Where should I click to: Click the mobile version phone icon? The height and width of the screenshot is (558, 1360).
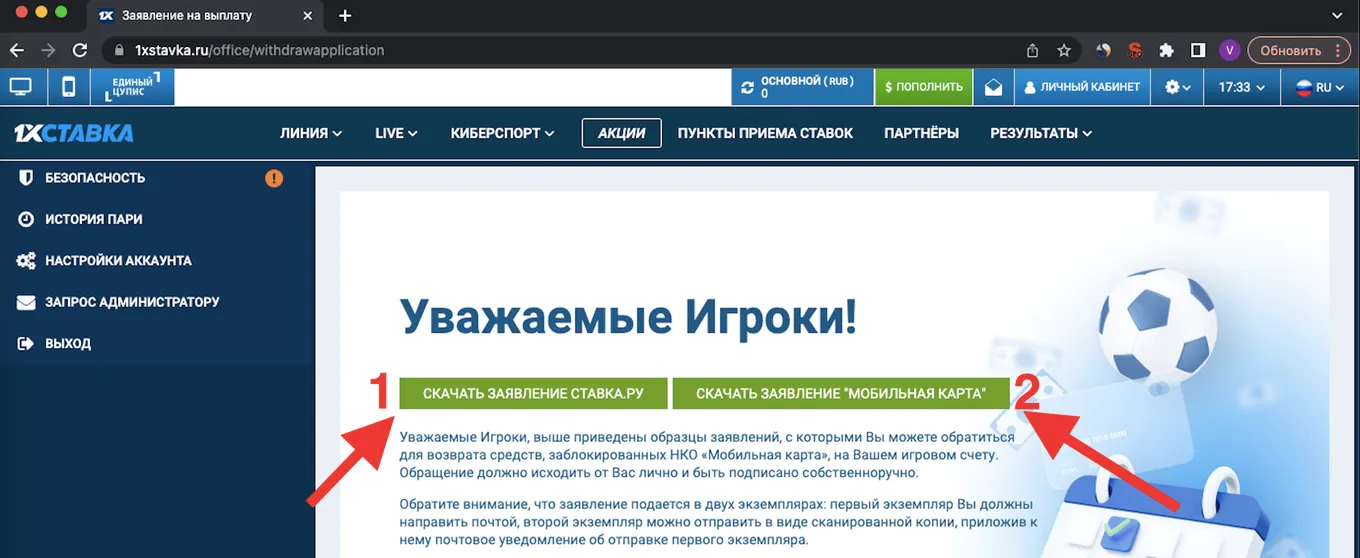(x=68, y=87)
